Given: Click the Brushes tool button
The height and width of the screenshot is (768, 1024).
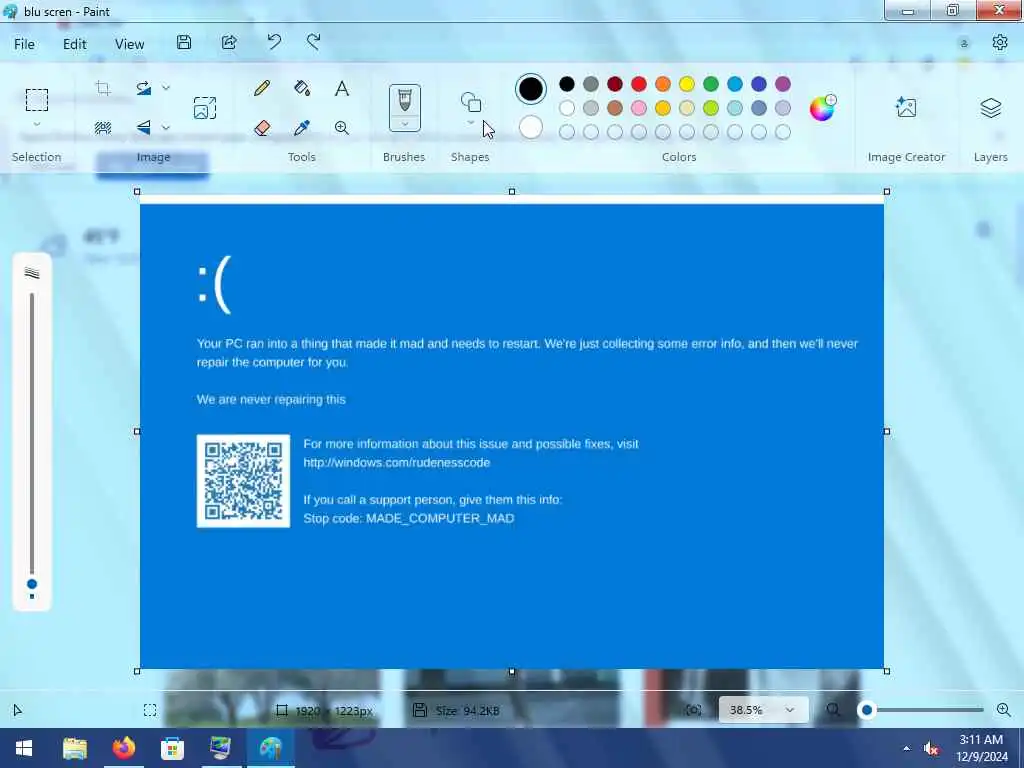Looking at the screenshot, I should click(x=405, y=100).
